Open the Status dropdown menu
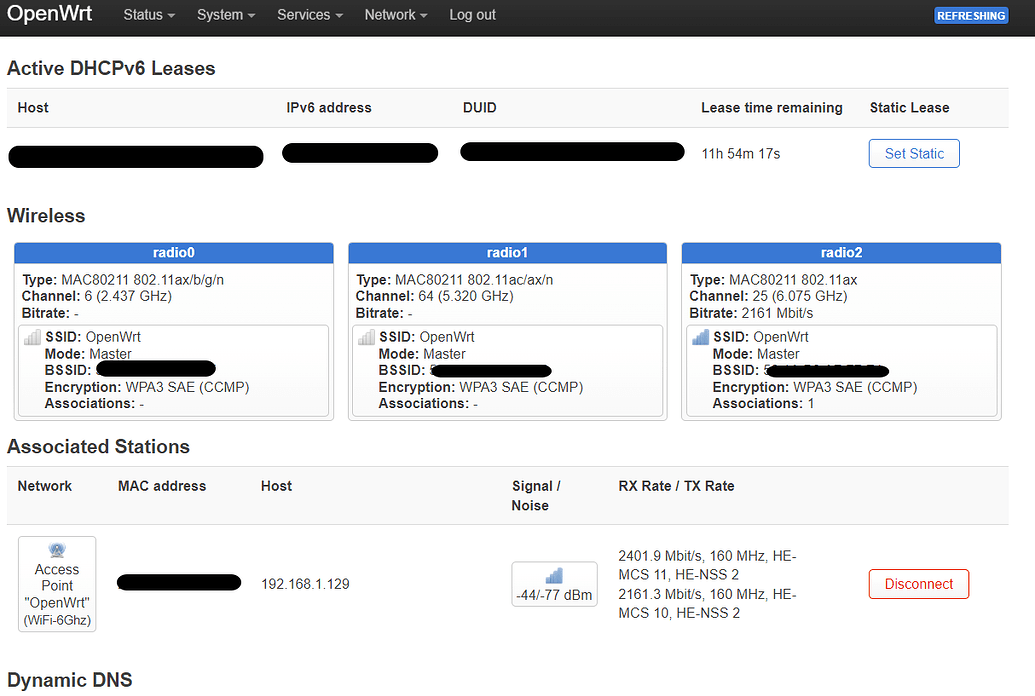1035x696 pixels. (144, 15)
